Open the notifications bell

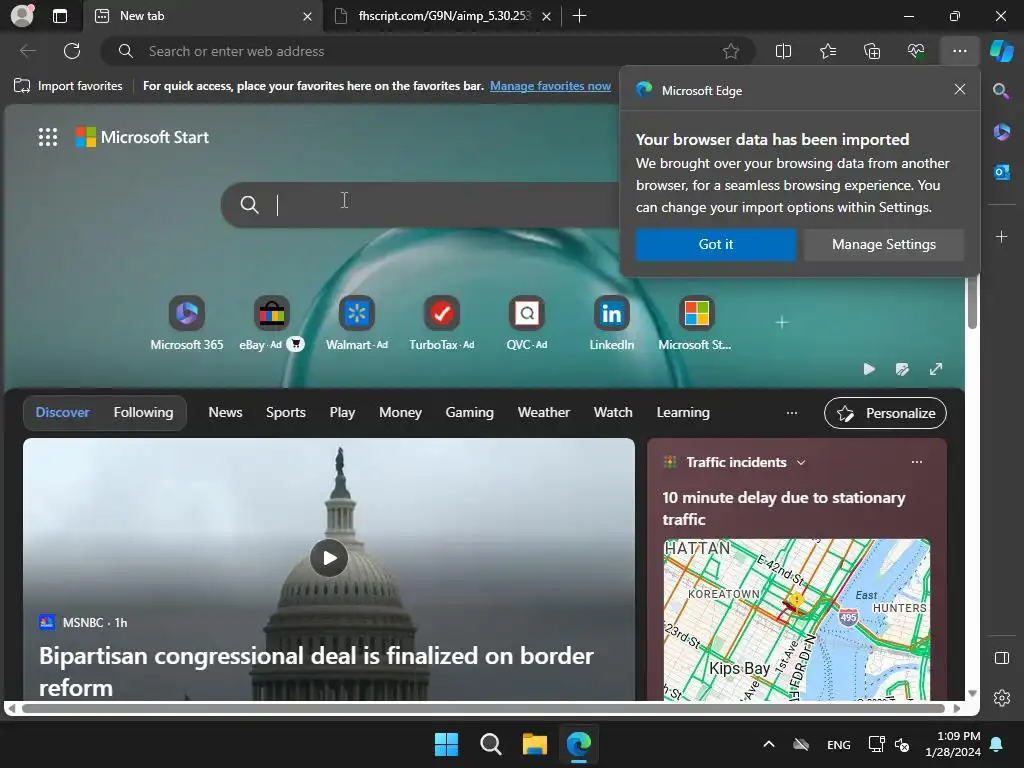[x=997, y=744]
